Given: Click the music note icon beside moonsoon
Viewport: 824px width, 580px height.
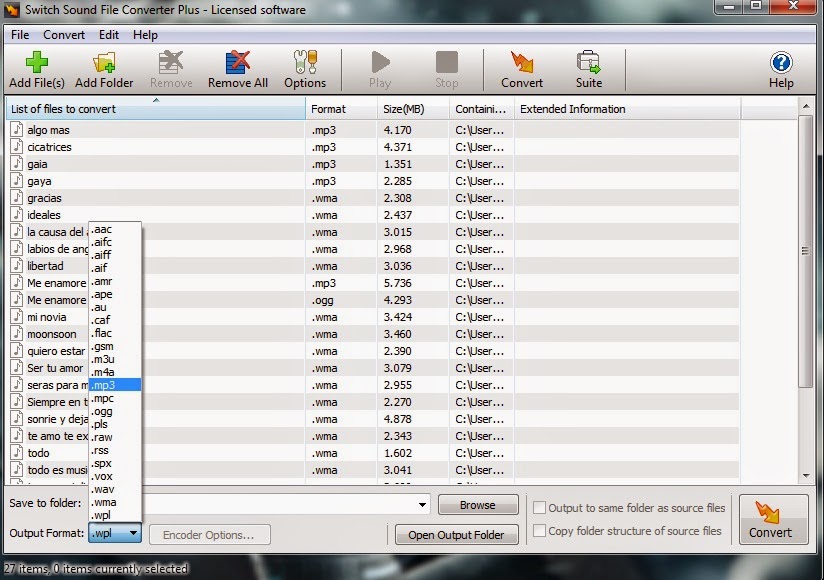Looking at the screenshot, I should (x=17, y=333).
